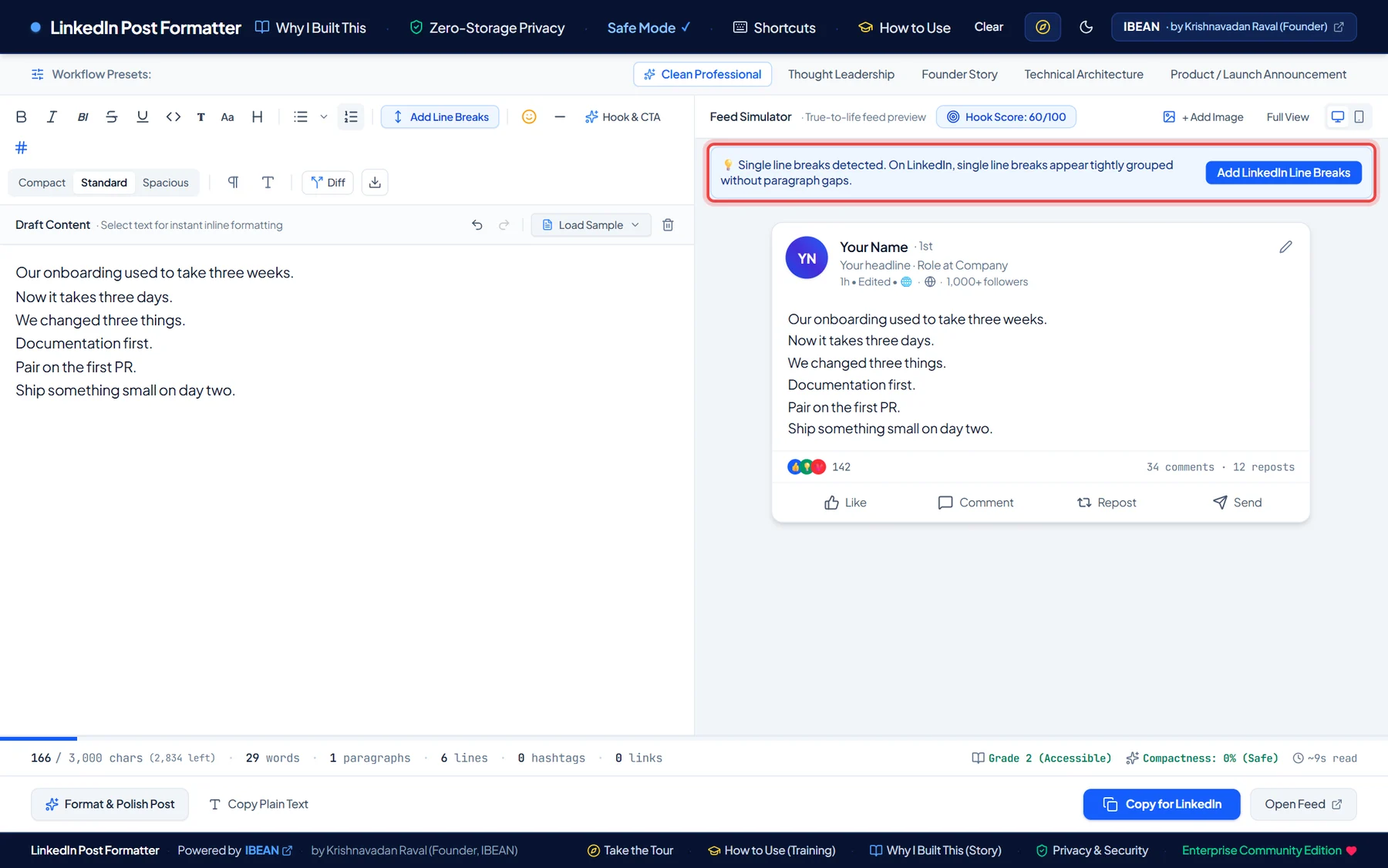
Task: Toggle the pilcrow paragraph marks icon
Action: coord(233,183)
